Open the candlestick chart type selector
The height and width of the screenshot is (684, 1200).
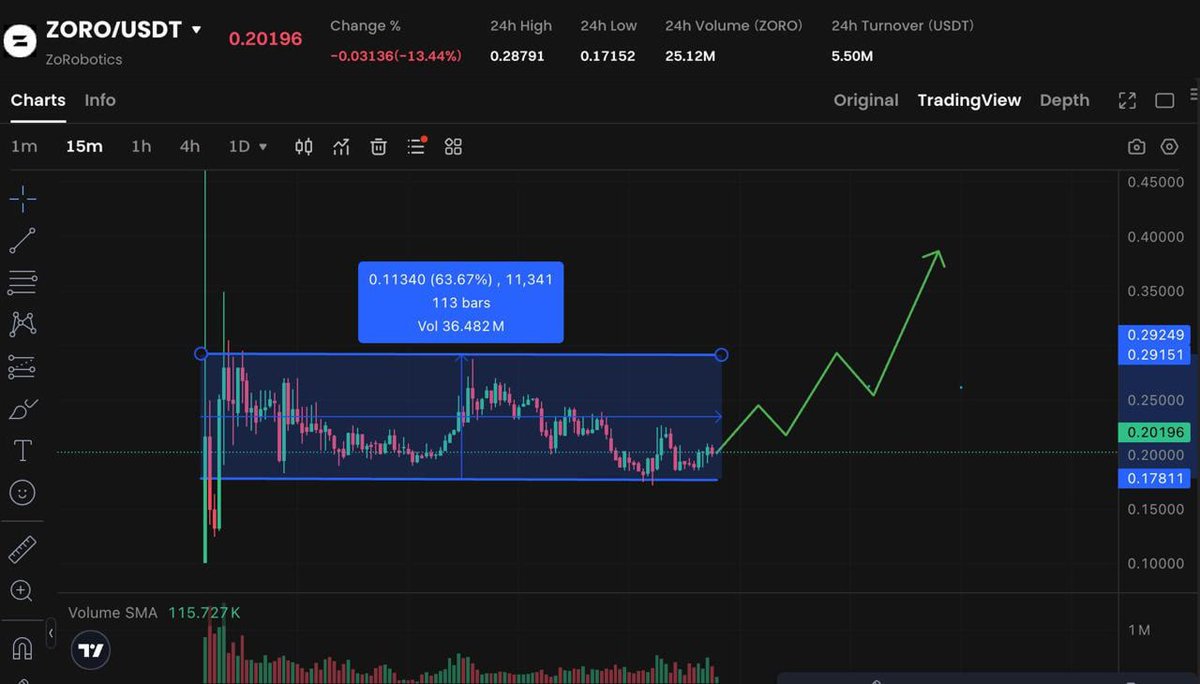click(x=304, y=147)
